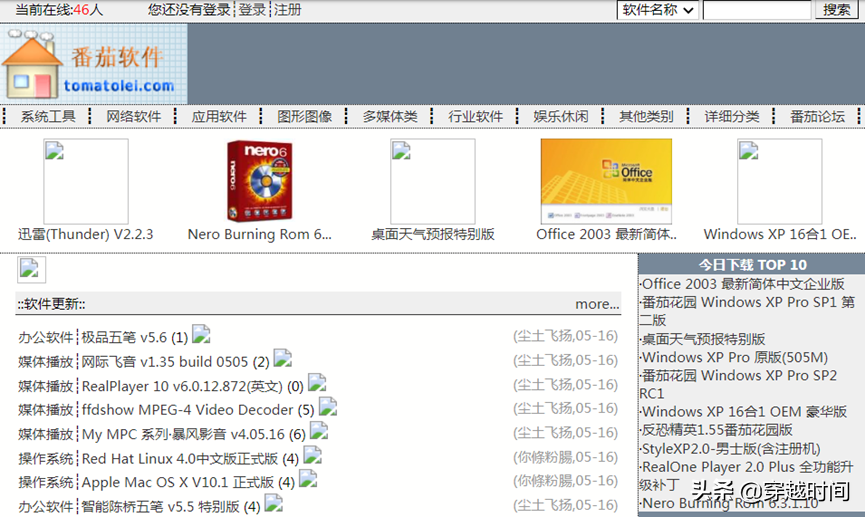Click the image icon beside RealPlayer 10
The width and height of the screenshot is (865, 517).
click(x=317, y=383)
